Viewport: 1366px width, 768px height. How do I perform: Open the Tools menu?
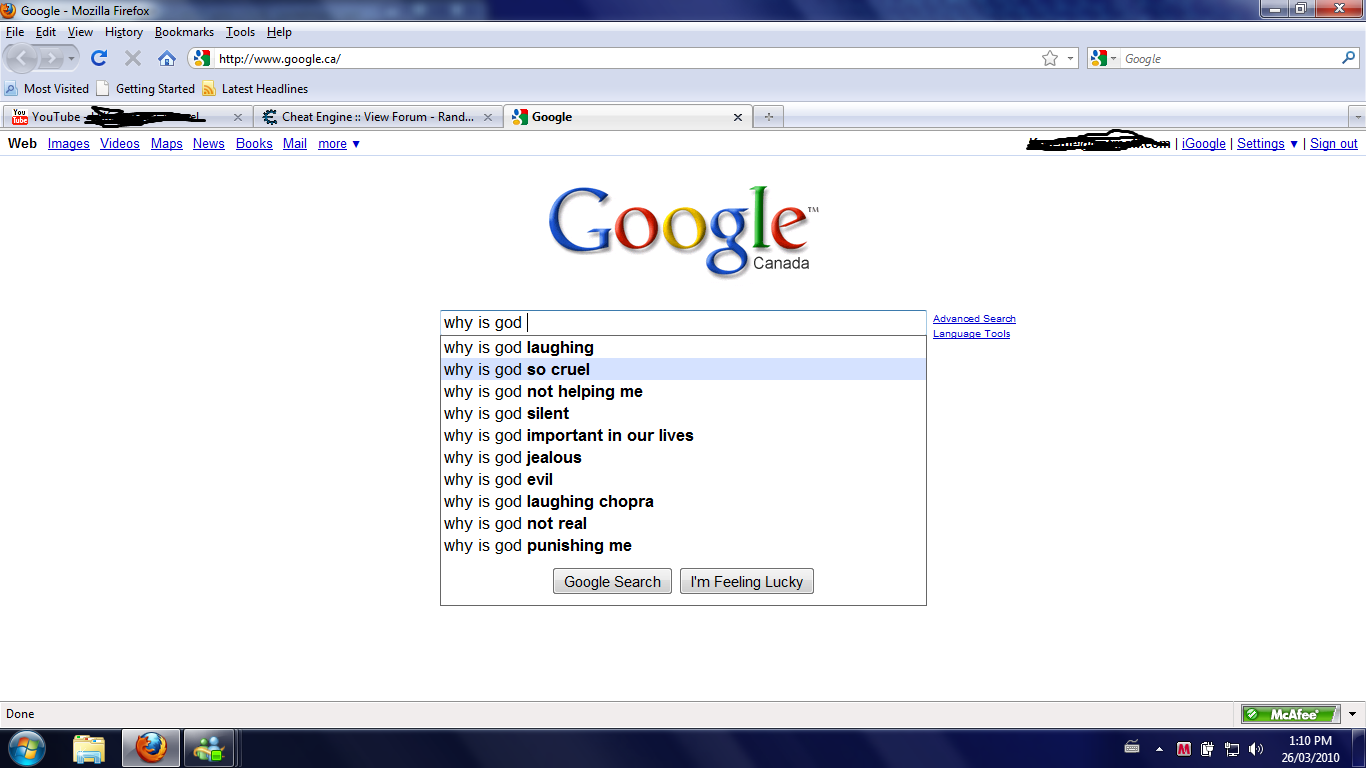(240, 32)
